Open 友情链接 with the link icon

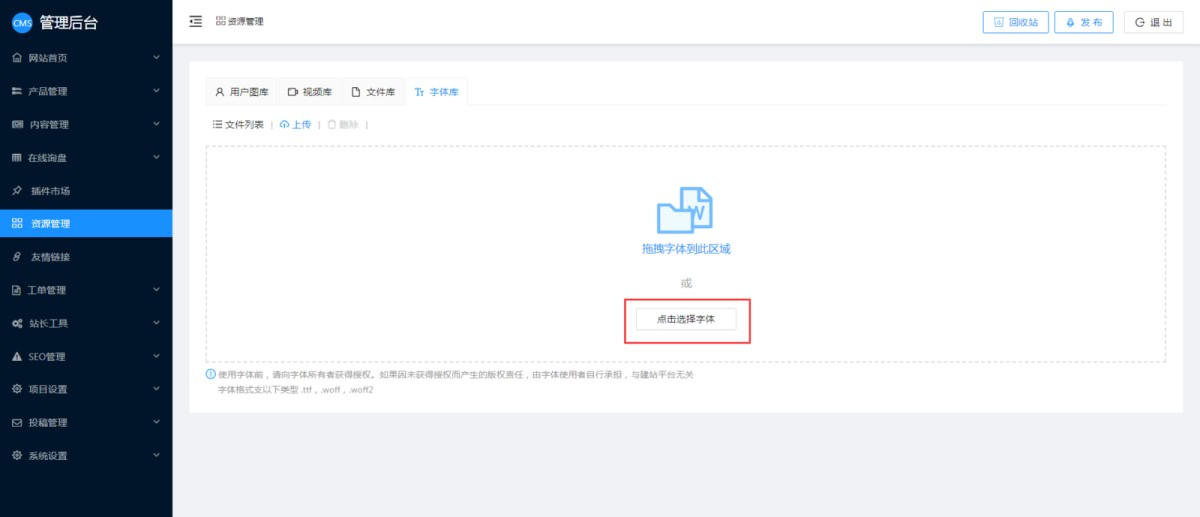click(x=50, y=257)
